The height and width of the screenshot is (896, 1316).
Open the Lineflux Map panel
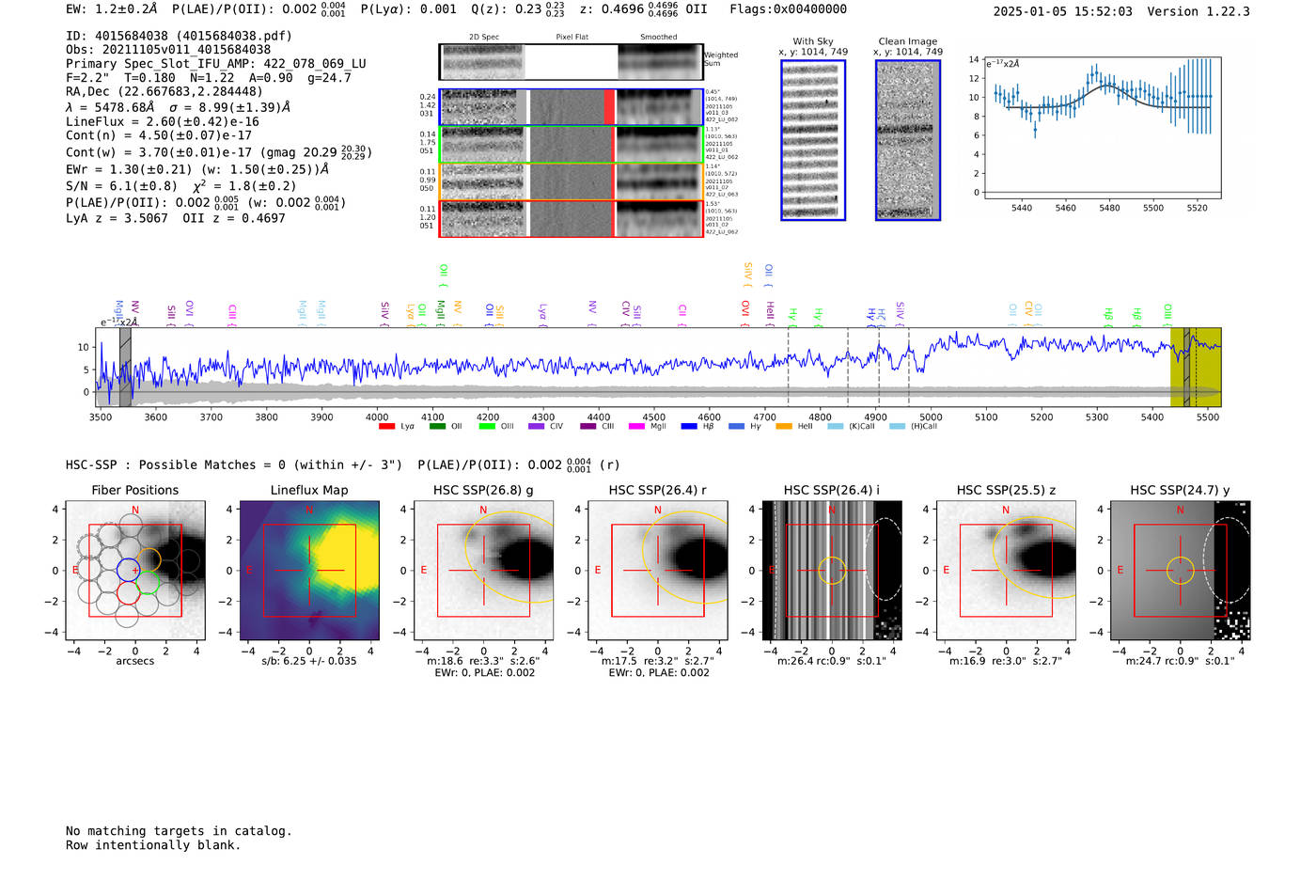tap(309, 570)
